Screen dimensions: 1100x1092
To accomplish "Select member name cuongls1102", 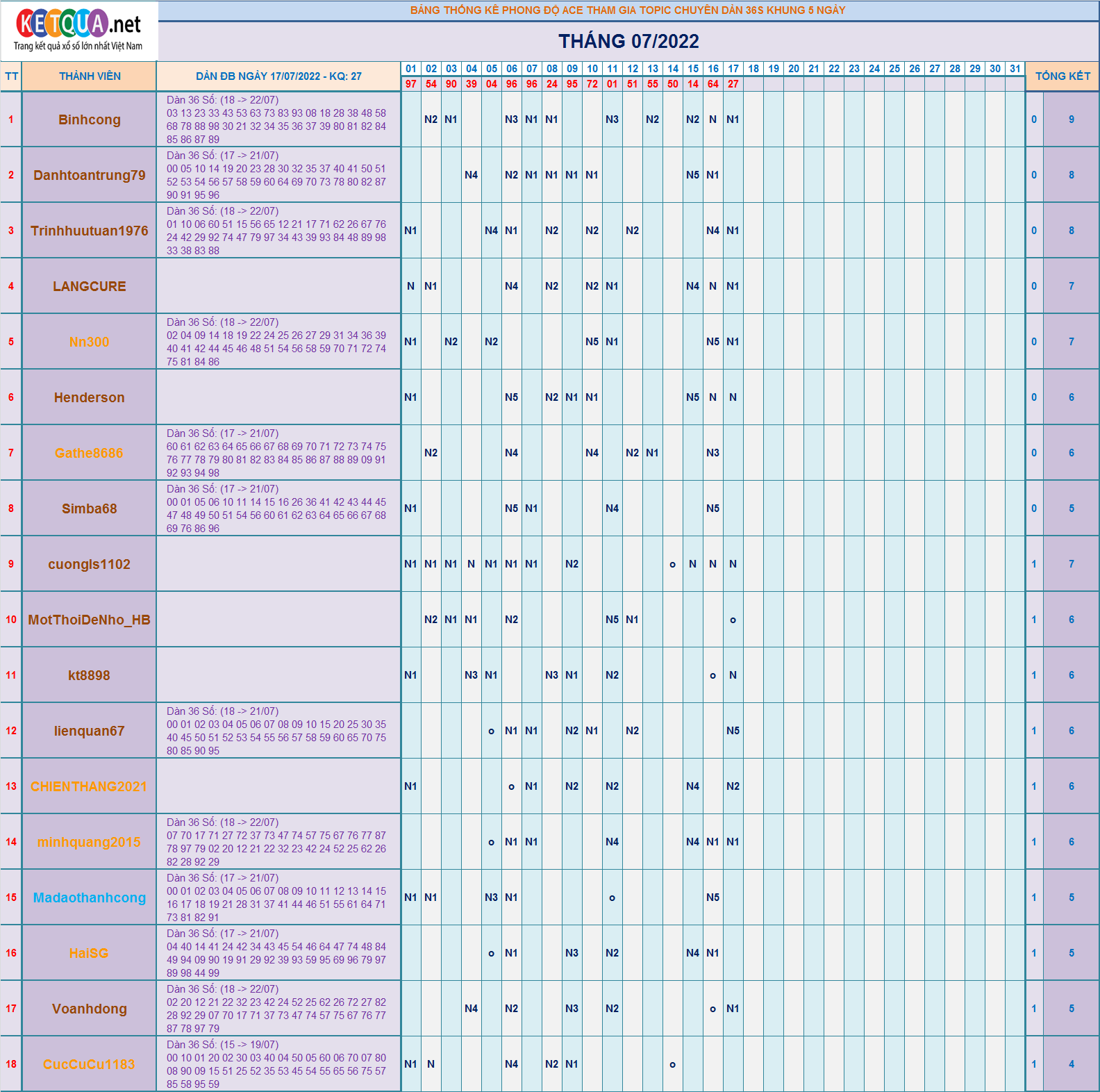I will (90, 564).
